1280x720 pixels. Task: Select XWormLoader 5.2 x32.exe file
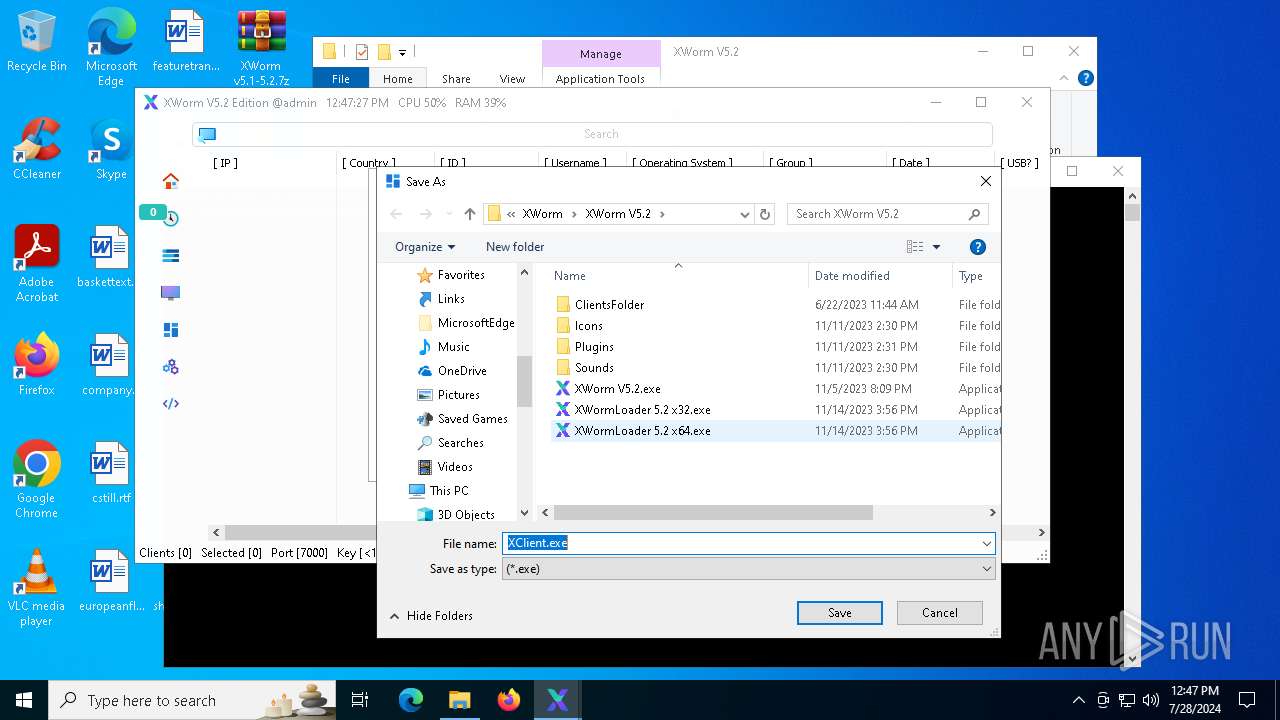coord(642,410)
